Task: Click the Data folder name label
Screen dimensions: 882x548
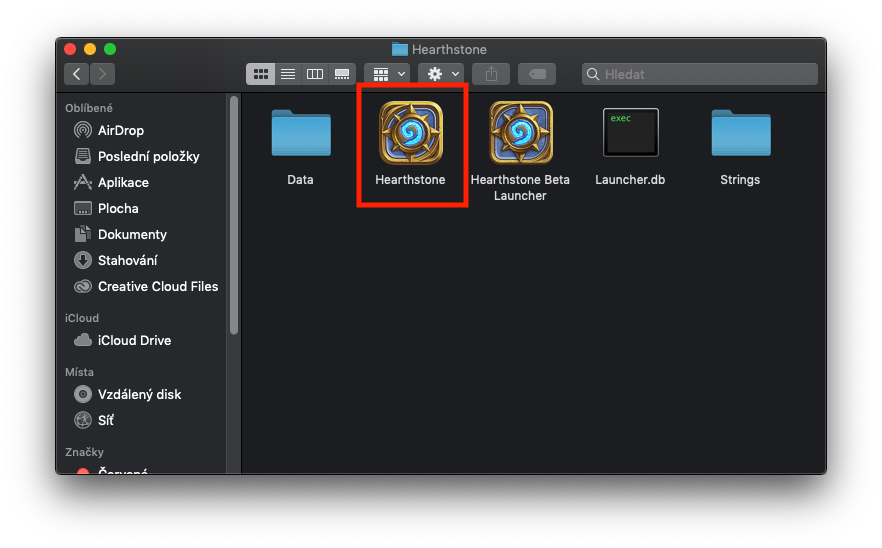Action: click(300, 180)
